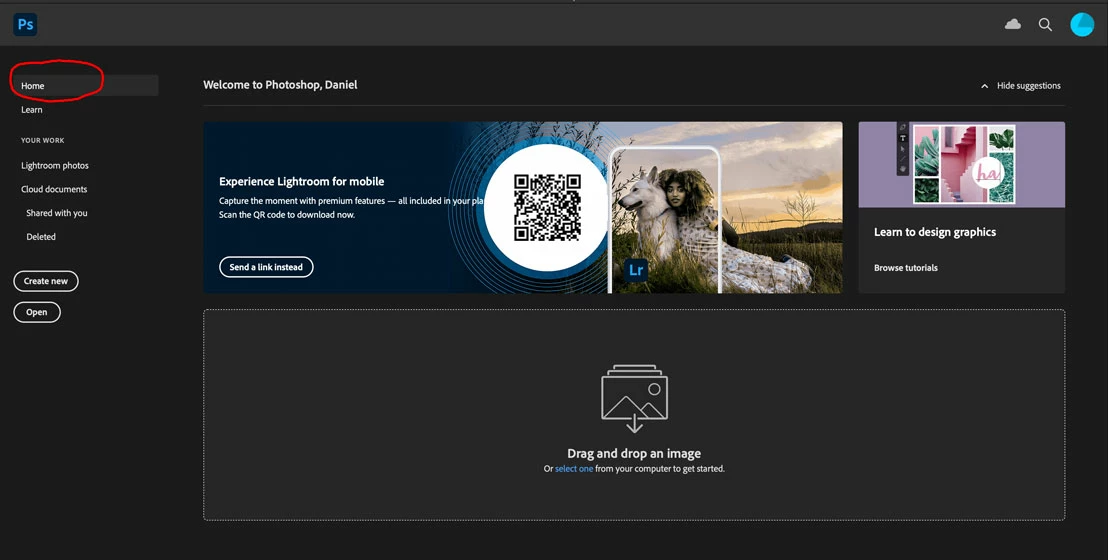
Task: Click Experience Lightroom for mobile heading
Action: click(302, 182)
